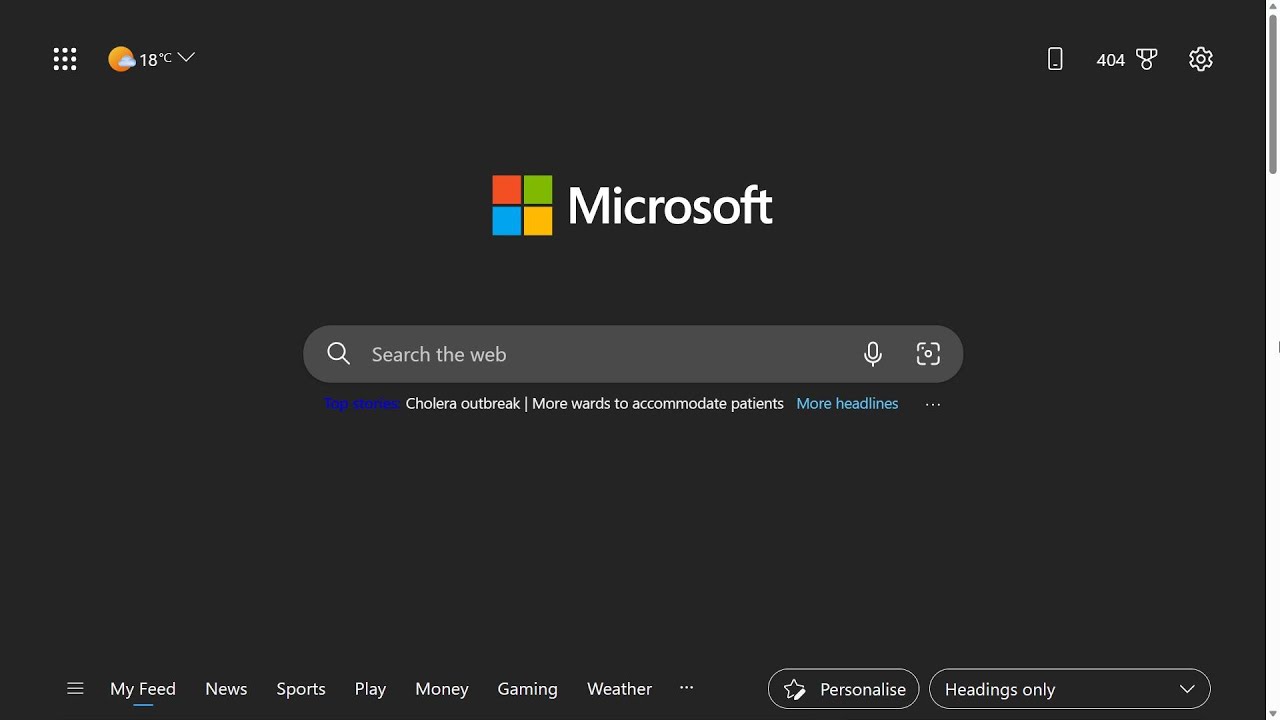Viewport: 1280px width, 720px height.
Task: Click the page vertical scrollbar thumb
Action: tap(1273, 95)
